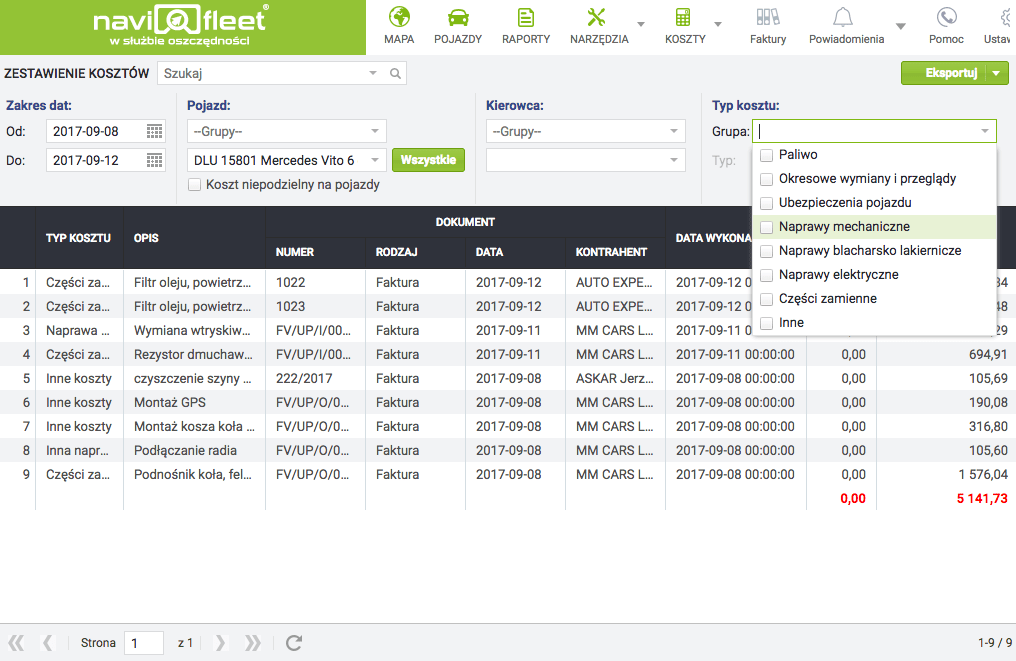Open the MAPA globe icon
Image resolution: width=1016 pixels, height=661 pixels.
tap(399, 17)
